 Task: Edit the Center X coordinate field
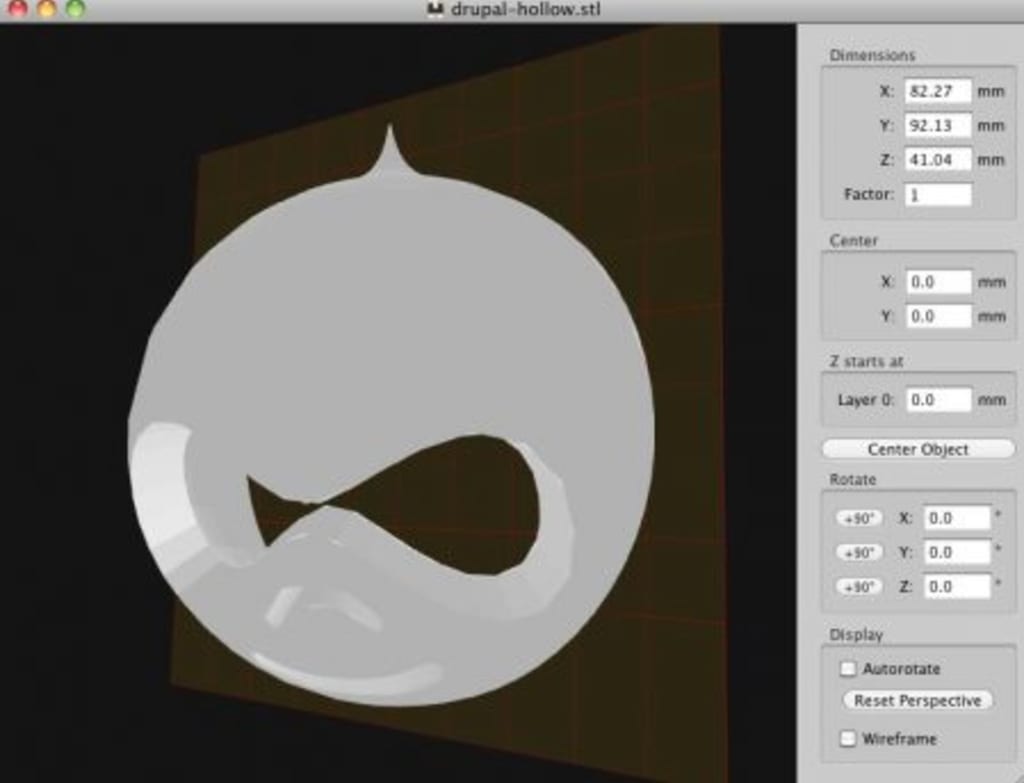pyautogui.click(x=940, y=281)
